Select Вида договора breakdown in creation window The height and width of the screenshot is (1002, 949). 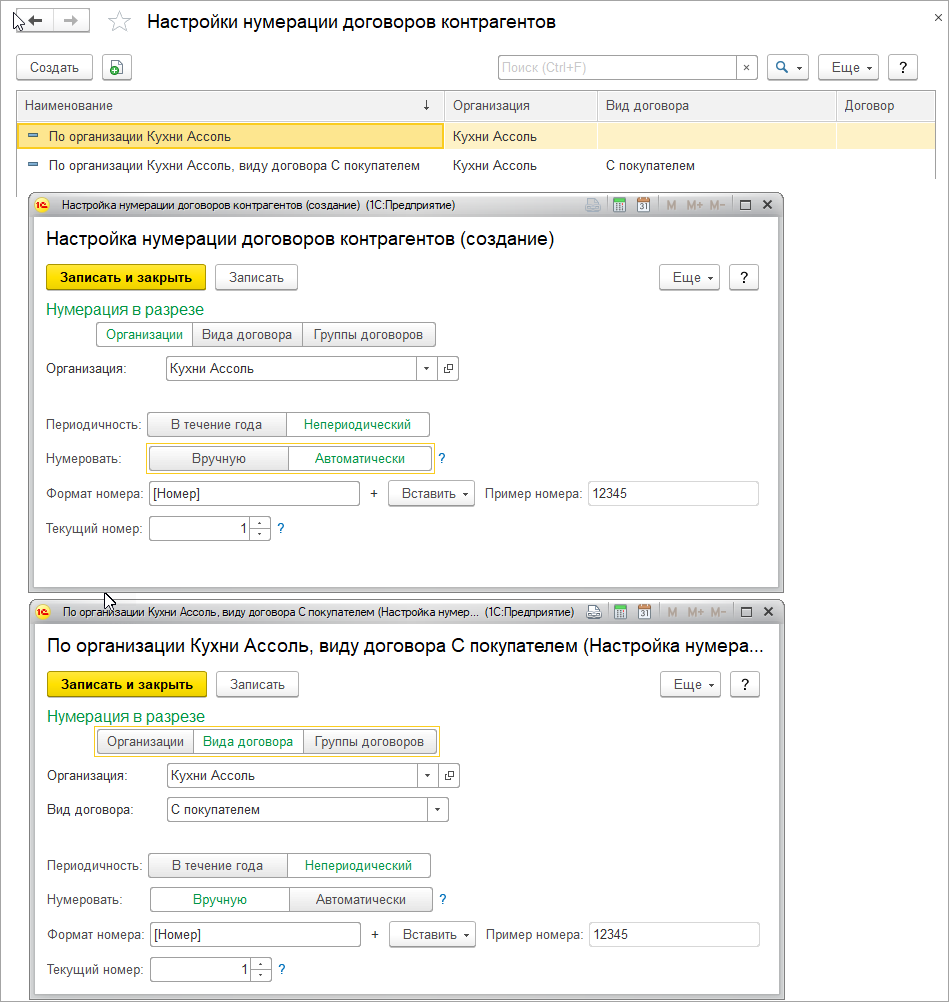pyautogui.click(x=247, y=335)
